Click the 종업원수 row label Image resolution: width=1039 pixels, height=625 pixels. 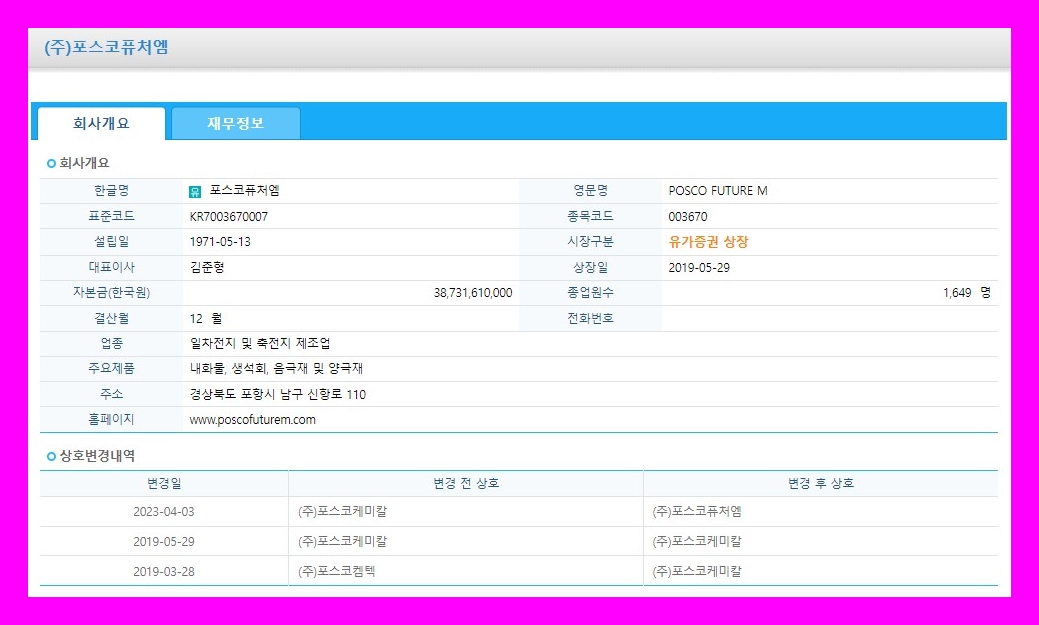point(590,293)
